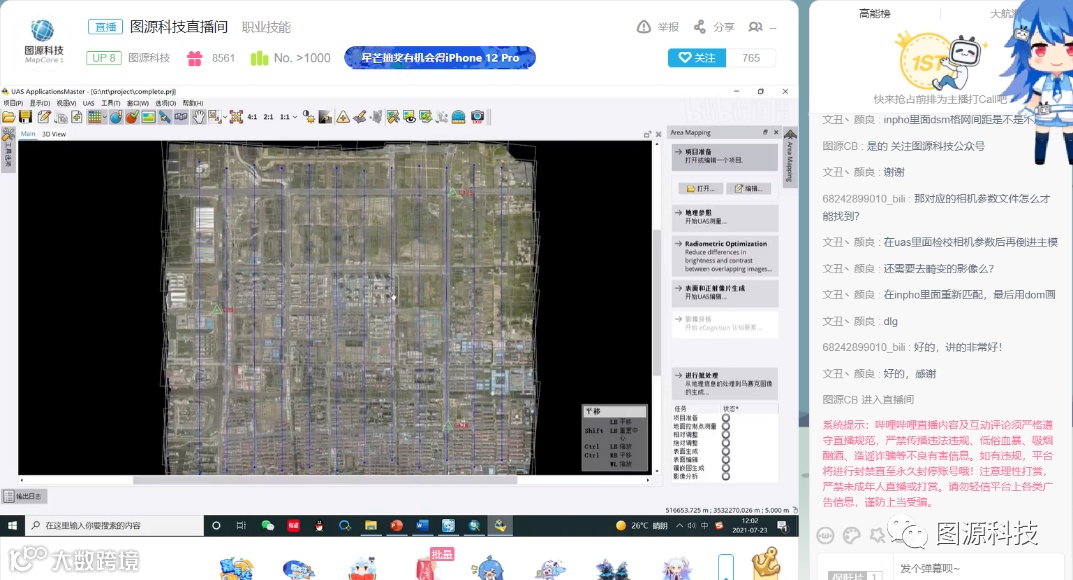1073x580 pixels.
Task: Click the blue dome toolbar icon
Action: (x=458, y=117)
